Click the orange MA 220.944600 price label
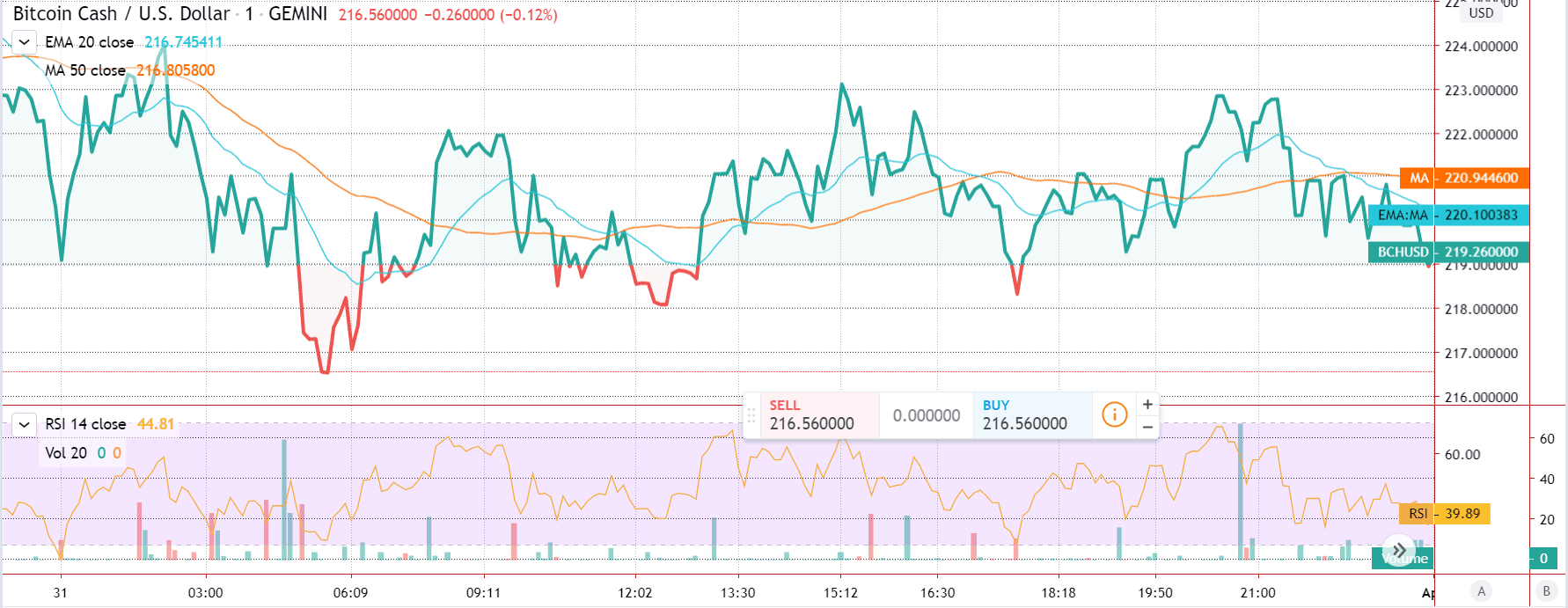 tap(1465, 178)
